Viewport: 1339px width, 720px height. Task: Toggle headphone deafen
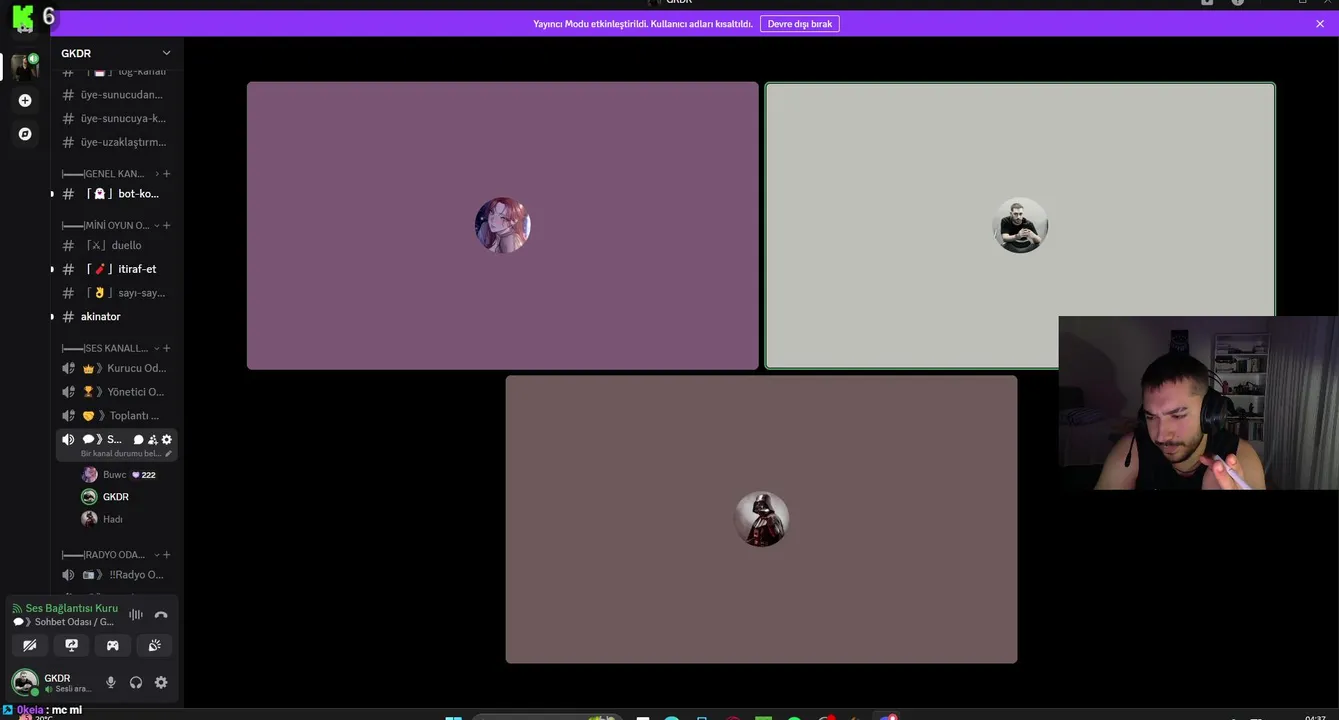click(136, 683)
